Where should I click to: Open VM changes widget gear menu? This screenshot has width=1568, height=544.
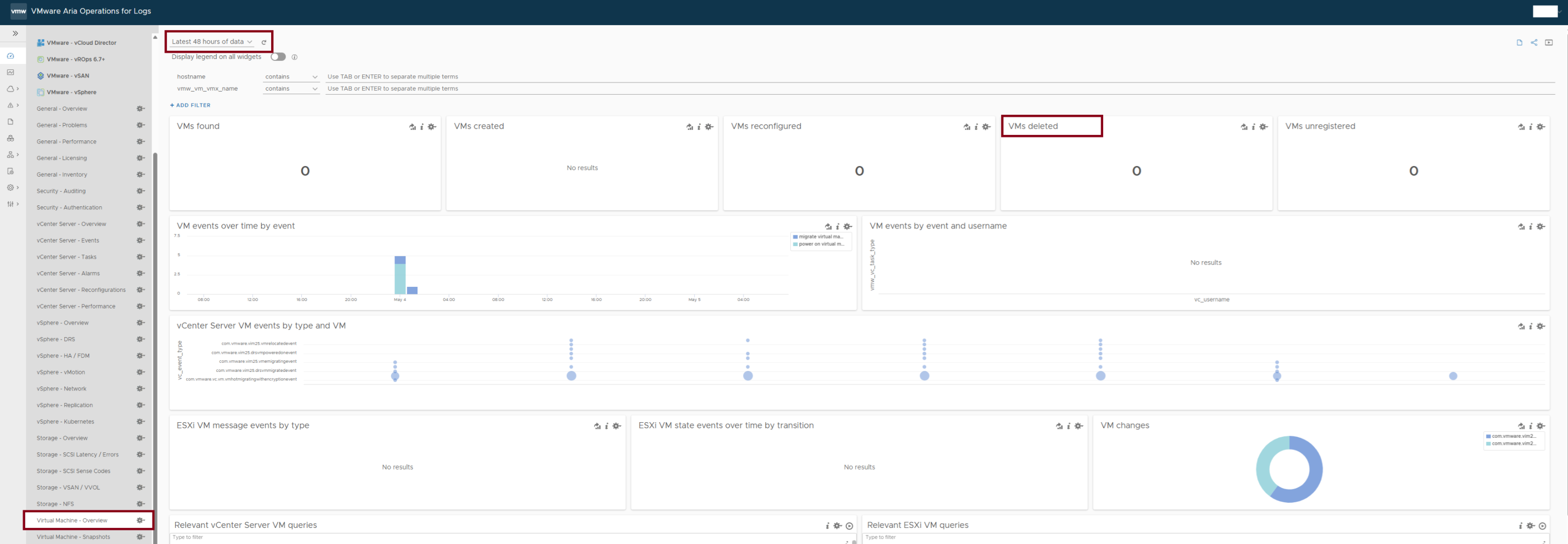point(1541,426)
